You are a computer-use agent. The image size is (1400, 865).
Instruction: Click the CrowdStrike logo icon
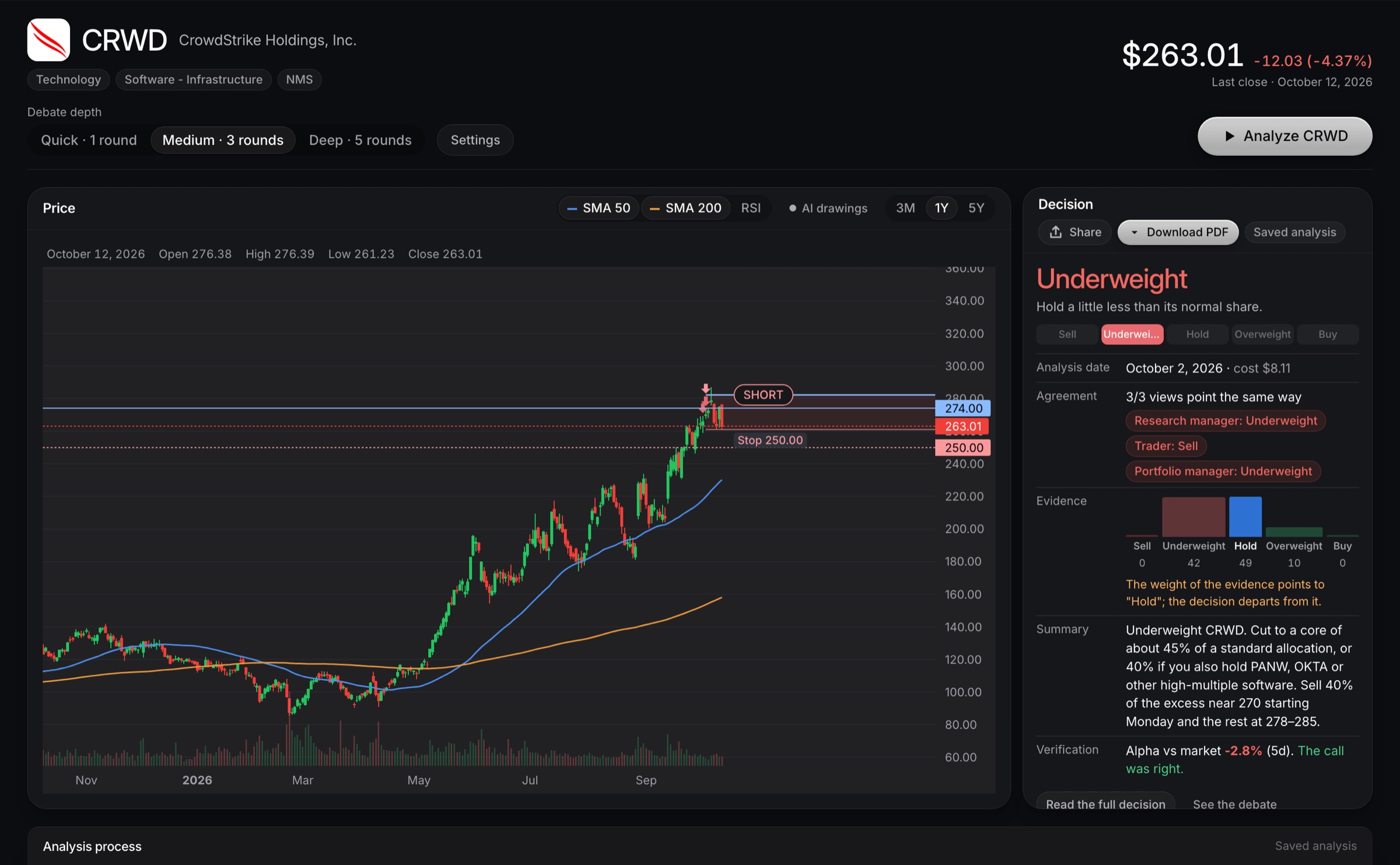(48, 40)
